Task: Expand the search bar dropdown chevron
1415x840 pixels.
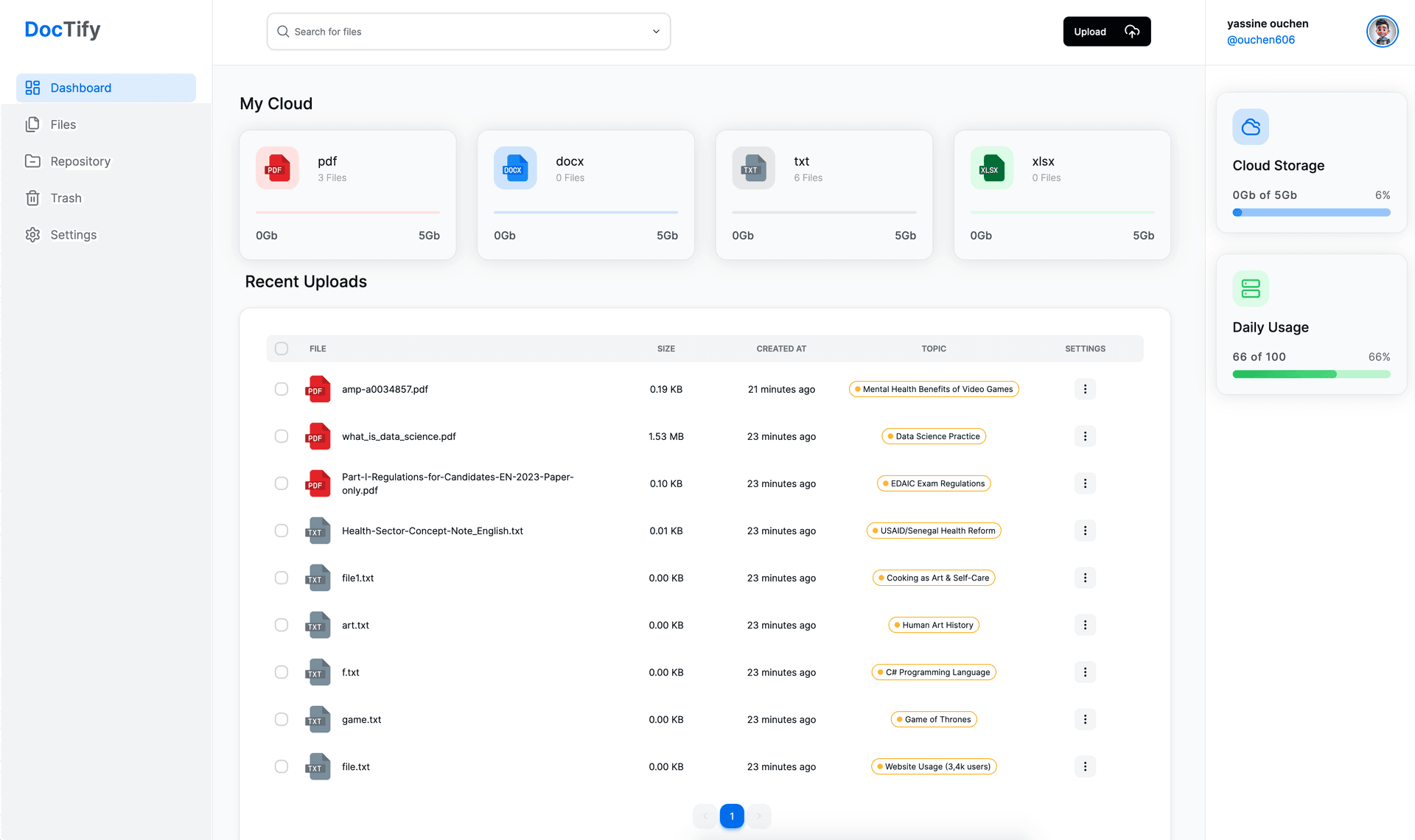Action: tap(656, 32)
